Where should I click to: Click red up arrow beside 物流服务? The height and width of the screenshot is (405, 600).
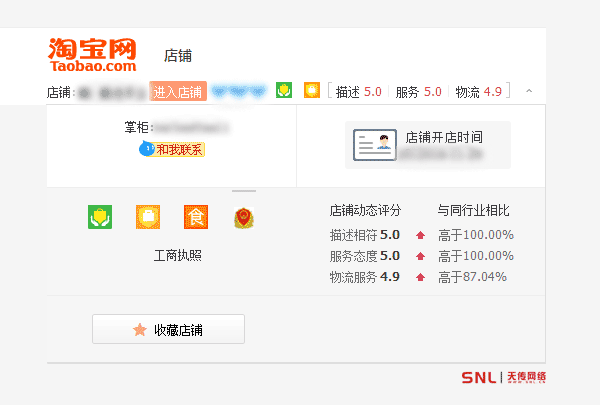click(x=421, y=277)
